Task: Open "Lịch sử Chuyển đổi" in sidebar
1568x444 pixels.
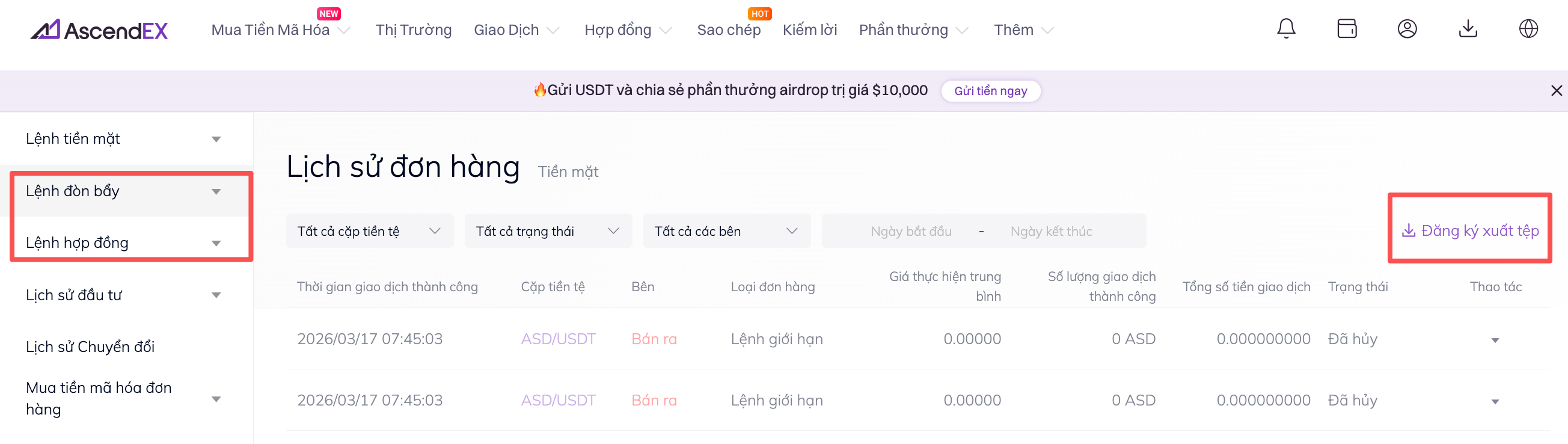Action: click(x=90, y=347)
